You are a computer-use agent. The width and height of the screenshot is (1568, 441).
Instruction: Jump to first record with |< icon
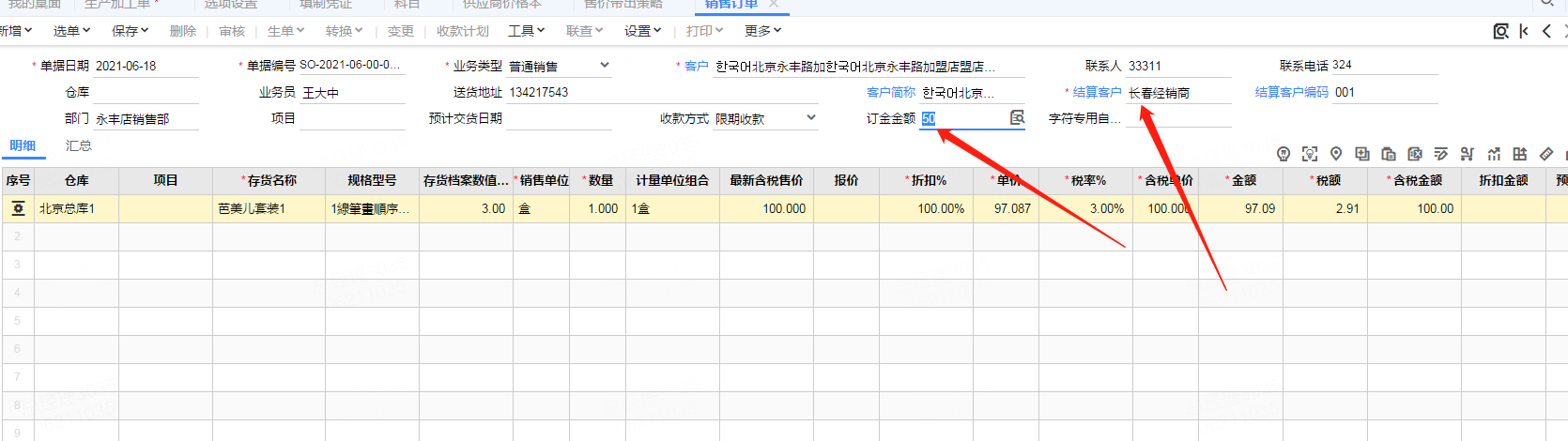[x=1524, y=31]
